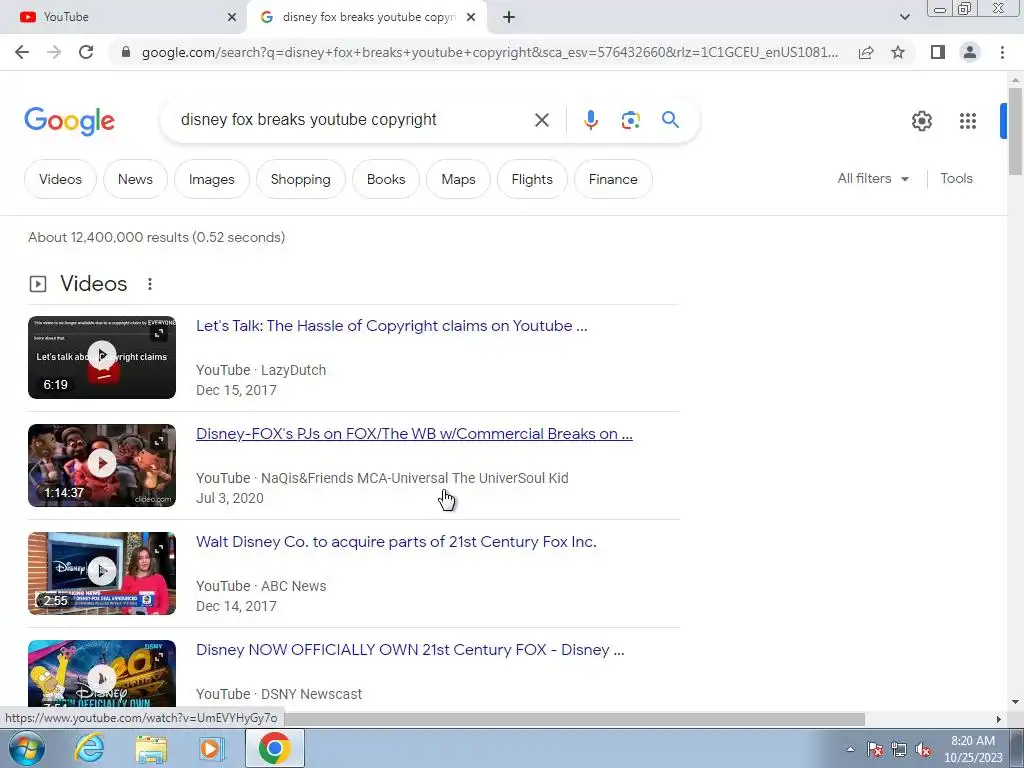The height and width of the screenshot is (768, 1024).
Task: Filter results by Maps
Action: pyautogui.click(x=458, y=179)
